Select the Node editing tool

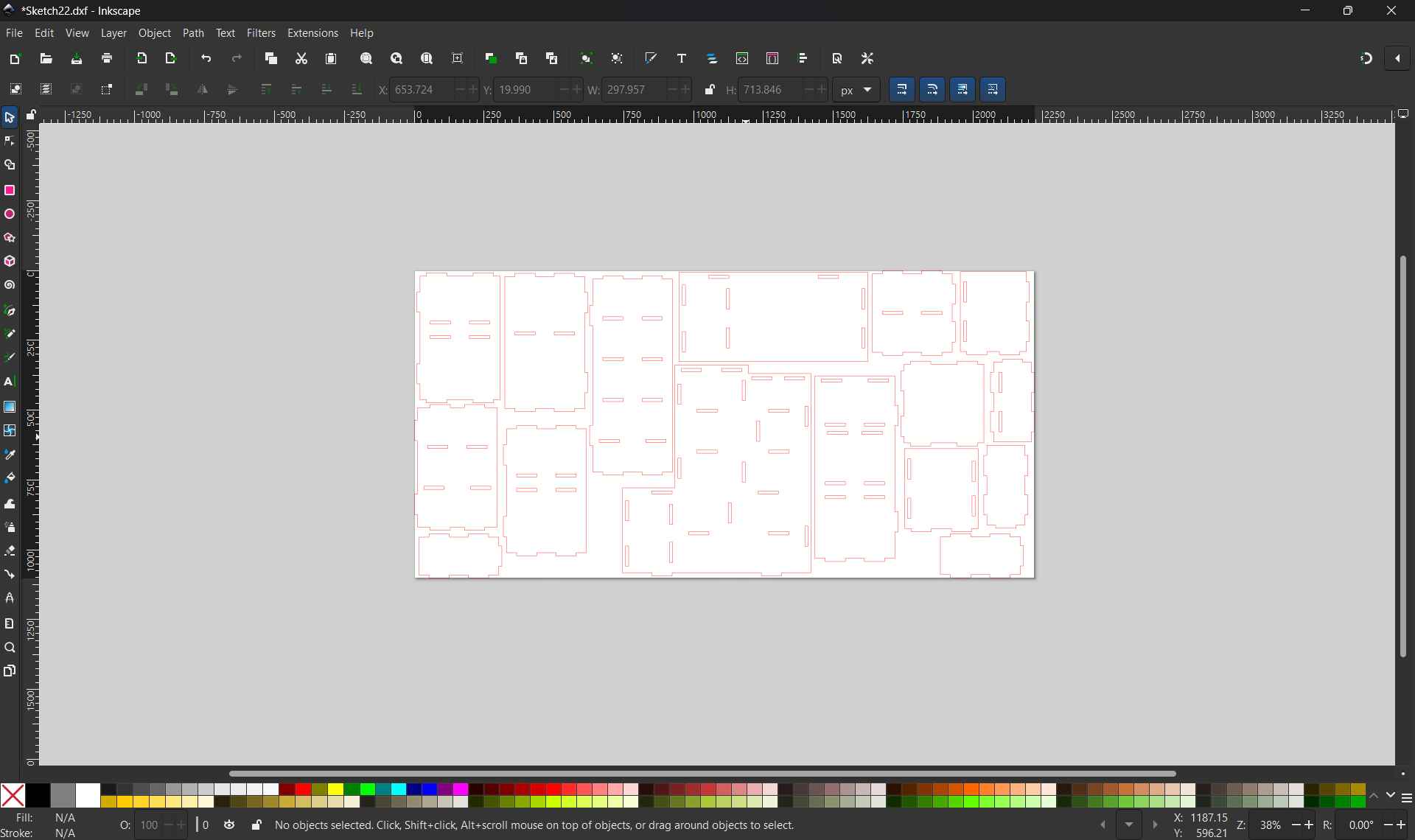10,140
